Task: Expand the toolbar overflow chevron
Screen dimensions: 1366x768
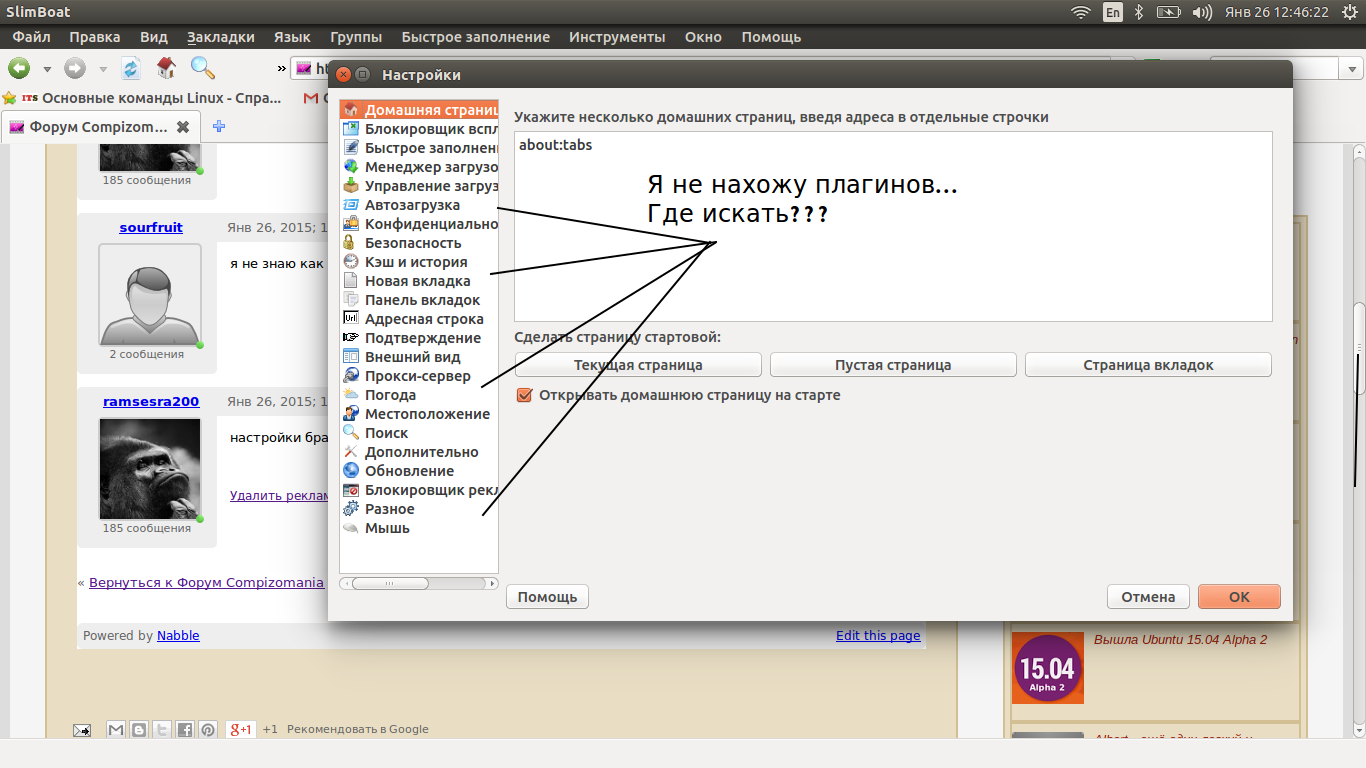Action: pyautogui.click(x=282, y=69)
